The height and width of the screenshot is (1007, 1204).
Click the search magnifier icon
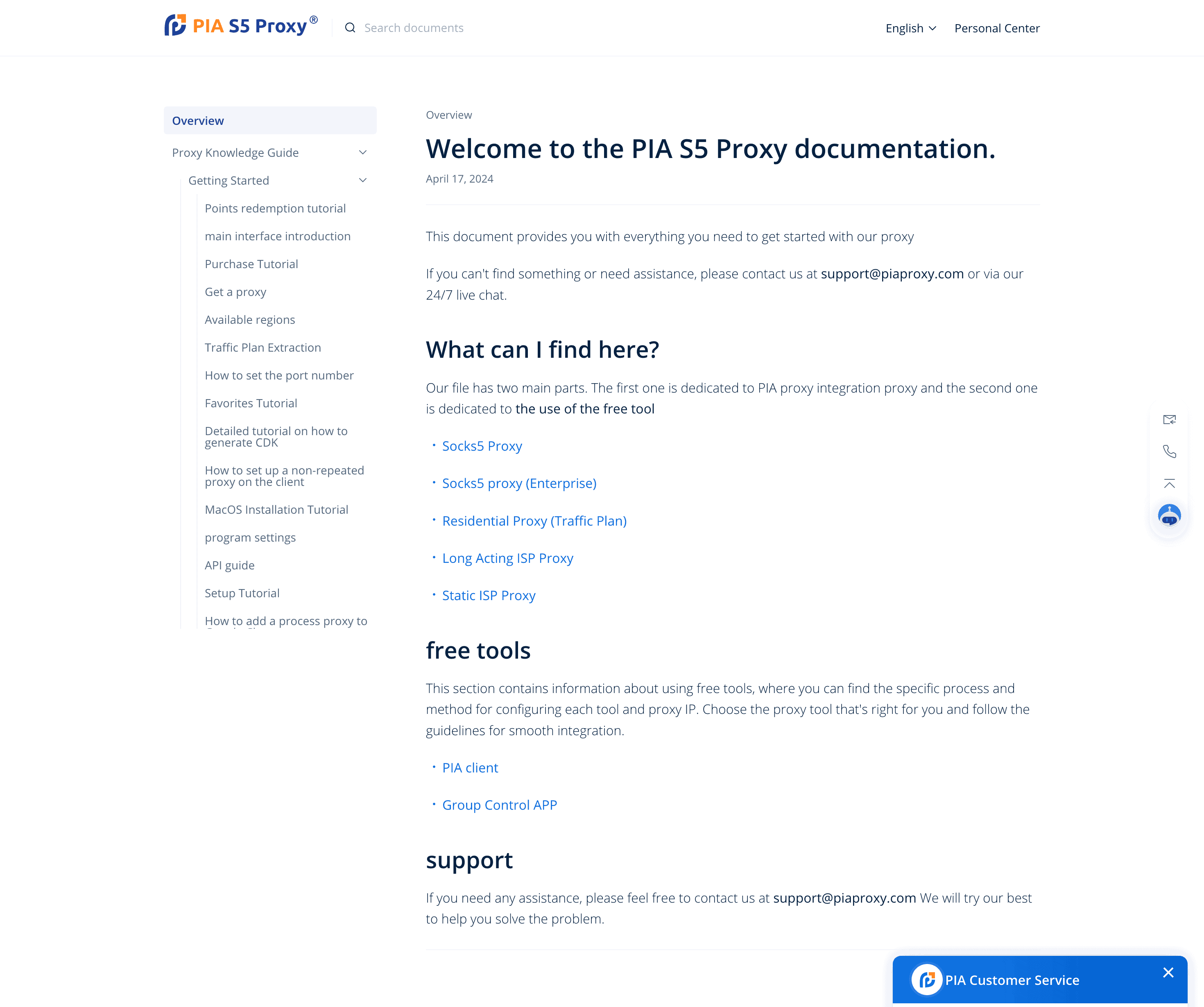(350, 27)
